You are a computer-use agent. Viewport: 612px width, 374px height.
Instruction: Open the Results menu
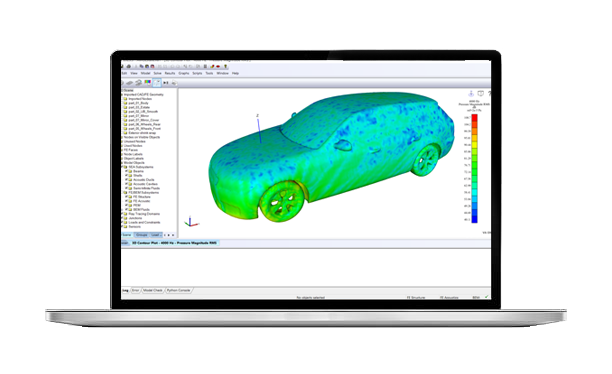coord(170,73)
